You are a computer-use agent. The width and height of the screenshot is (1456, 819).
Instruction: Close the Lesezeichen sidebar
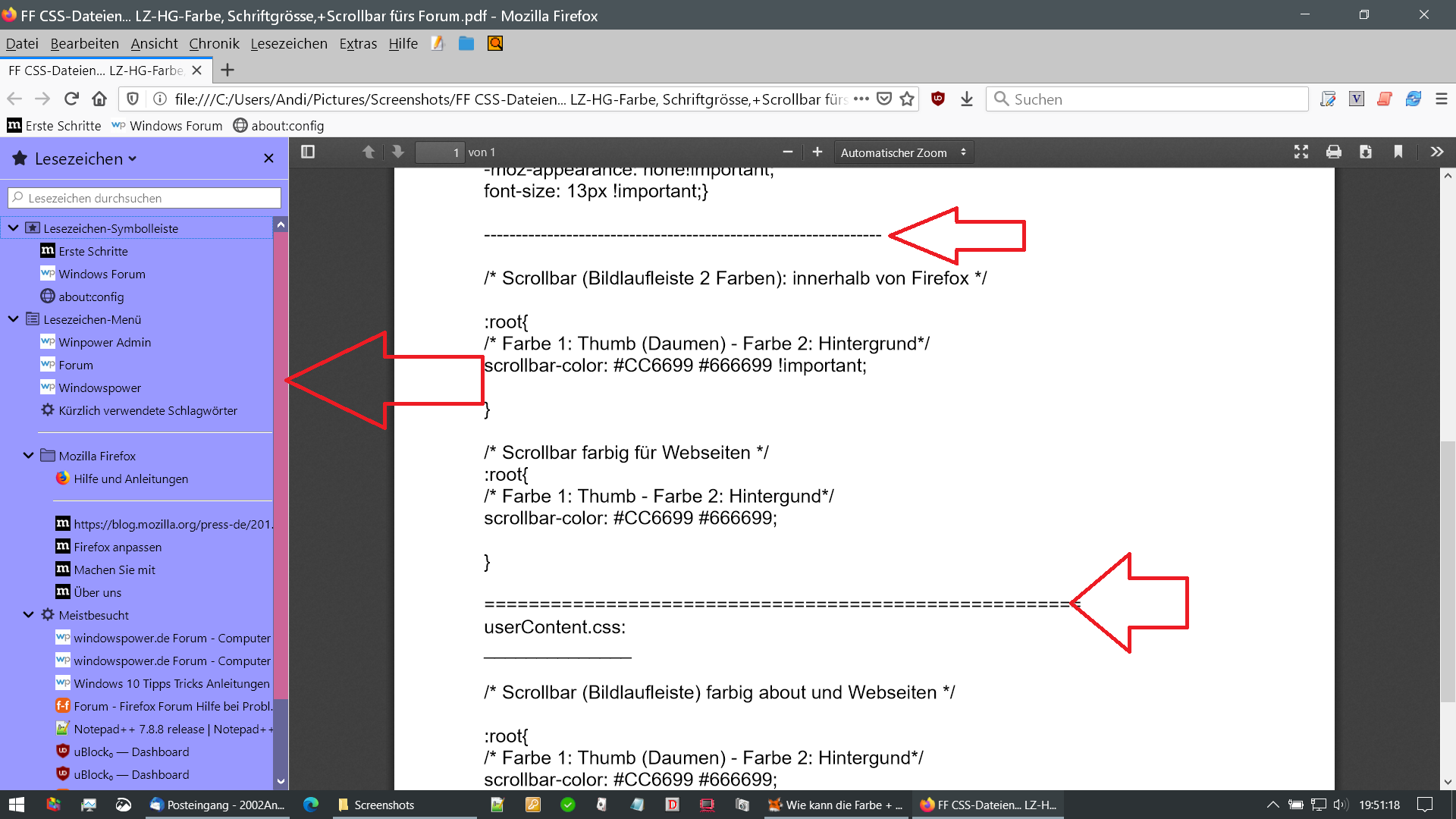tap(268, 158)
